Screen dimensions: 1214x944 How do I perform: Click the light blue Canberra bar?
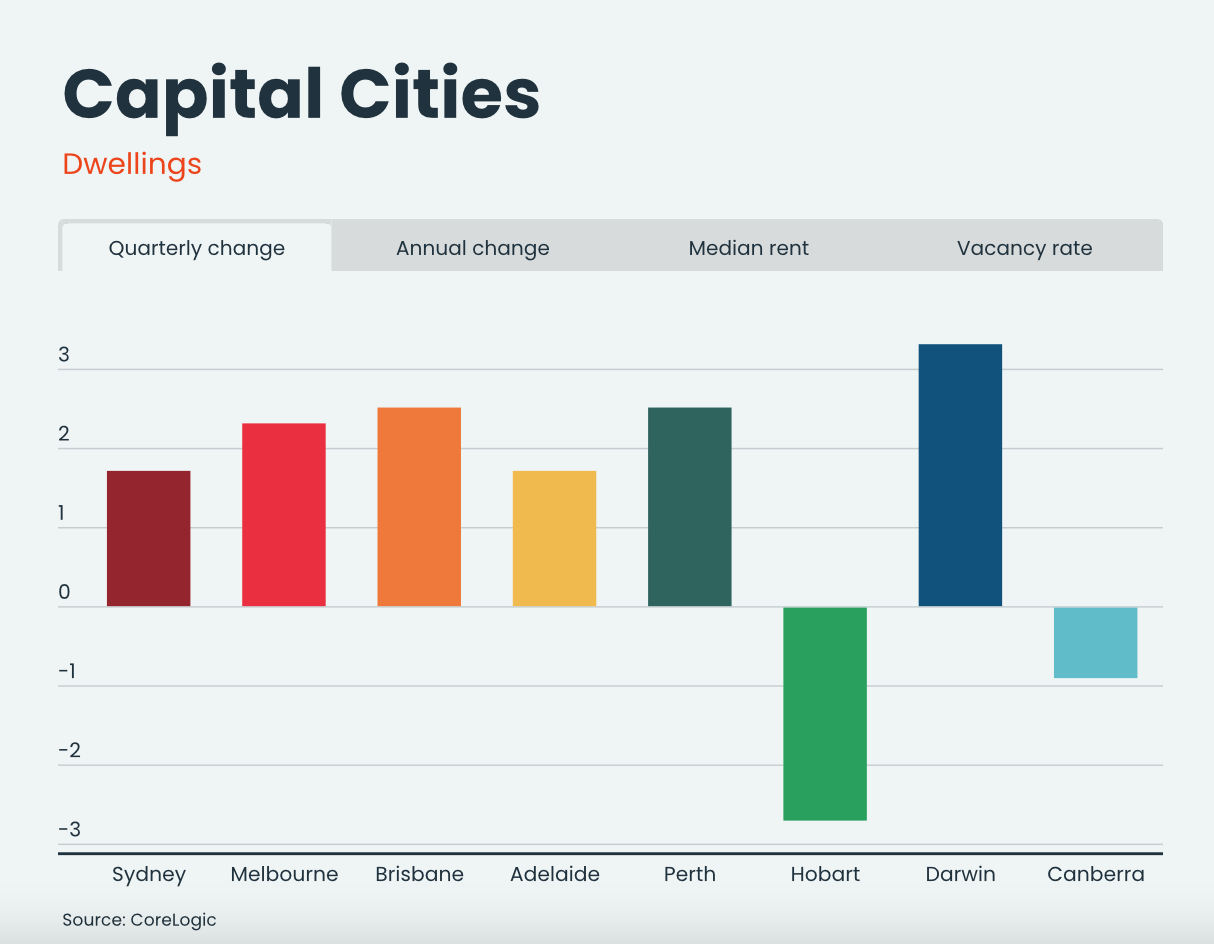click(x=1095, y=643)
